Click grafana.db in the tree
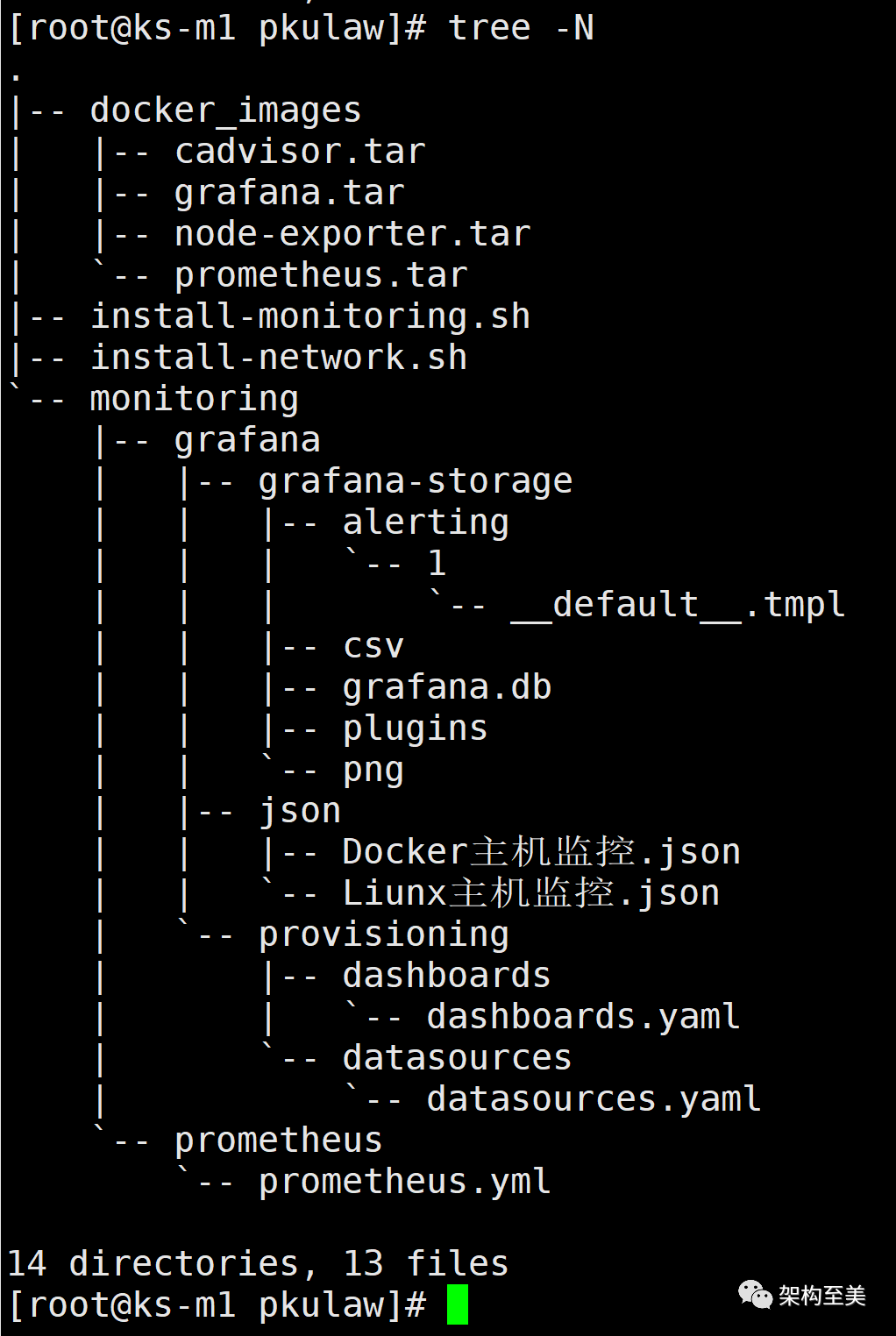Image resolution: width=896 pixels, height=1336 pixels. (447, 688)
